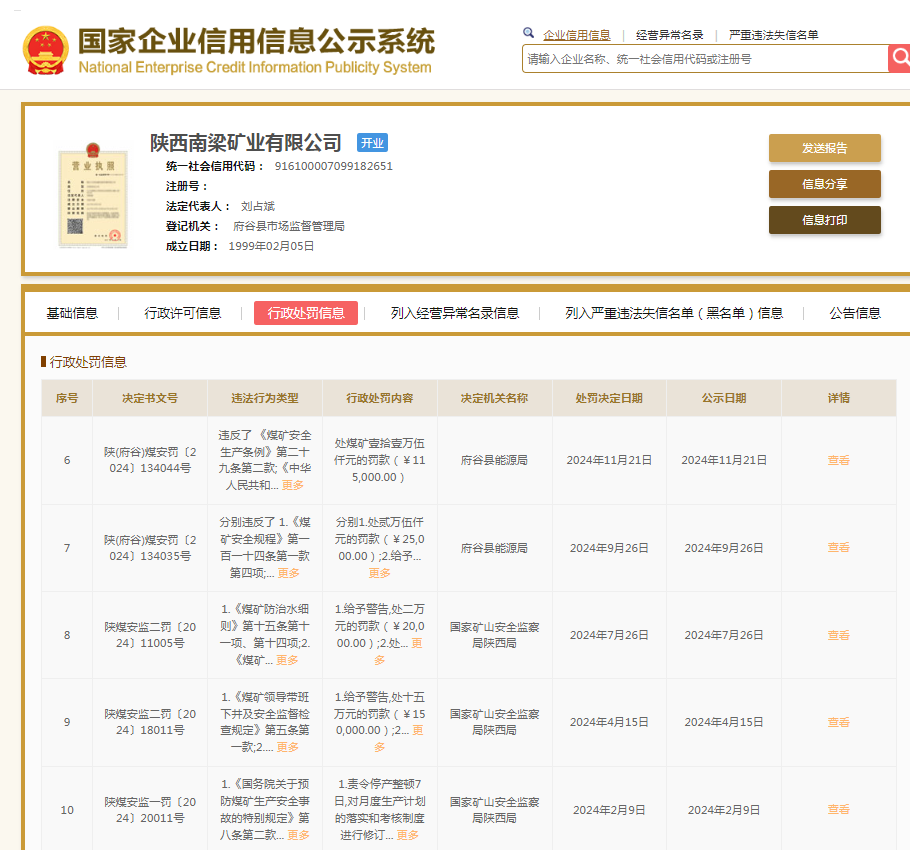Select 严重违法失信名单 search category
The height and width of the screenshot is (850, 910).
tap(773, 35)
